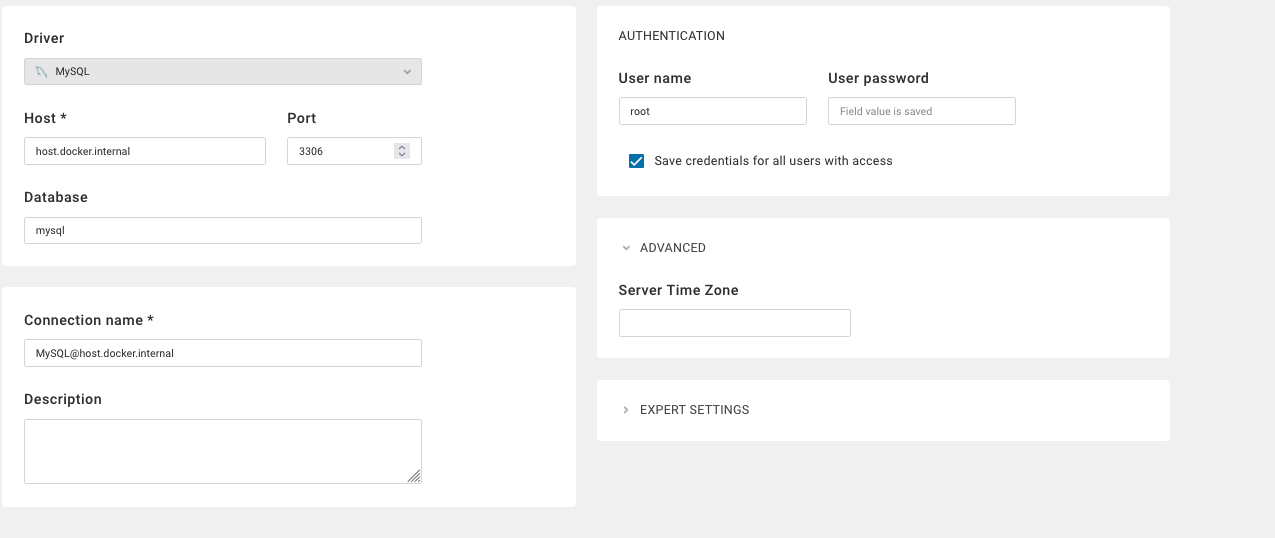Click the User name label
Screen dimensions: 1275x538
tap(655, 78)
